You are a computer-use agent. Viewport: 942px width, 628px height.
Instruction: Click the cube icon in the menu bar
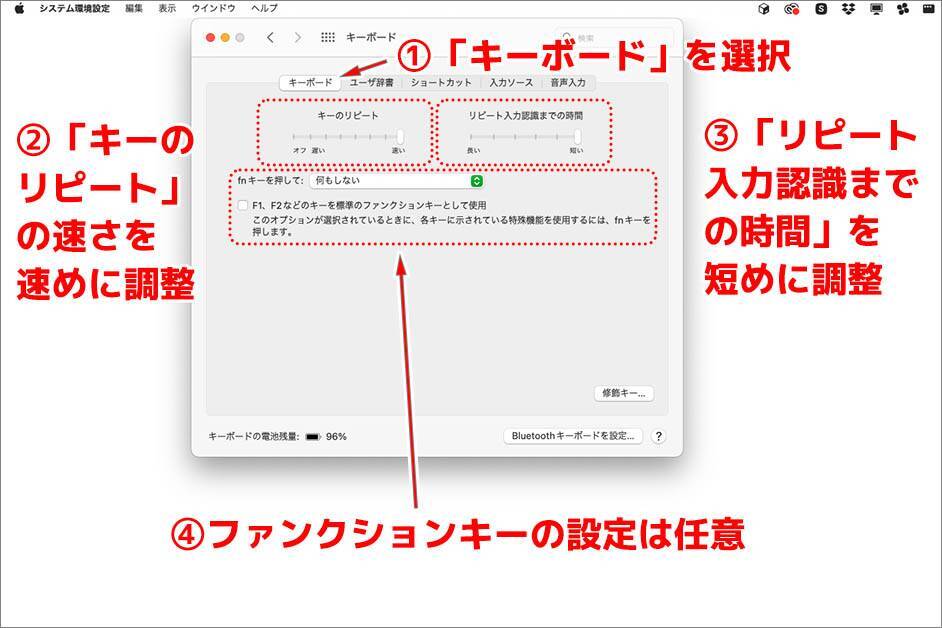coord(764,8)
